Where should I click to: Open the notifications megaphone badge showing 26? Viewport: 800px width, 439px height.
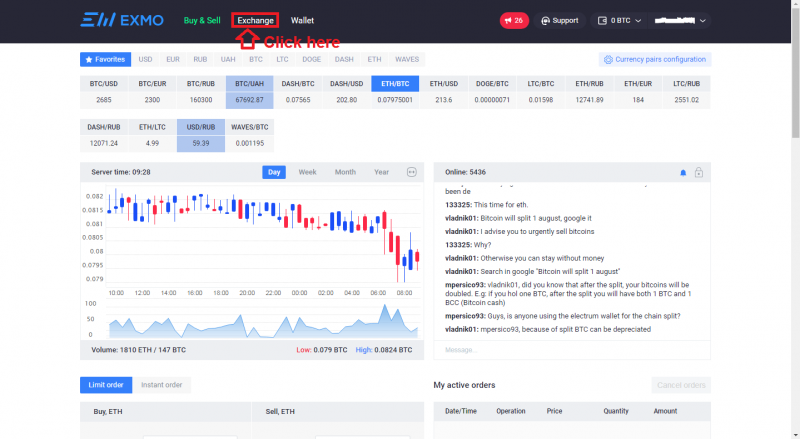click(514, 20)
